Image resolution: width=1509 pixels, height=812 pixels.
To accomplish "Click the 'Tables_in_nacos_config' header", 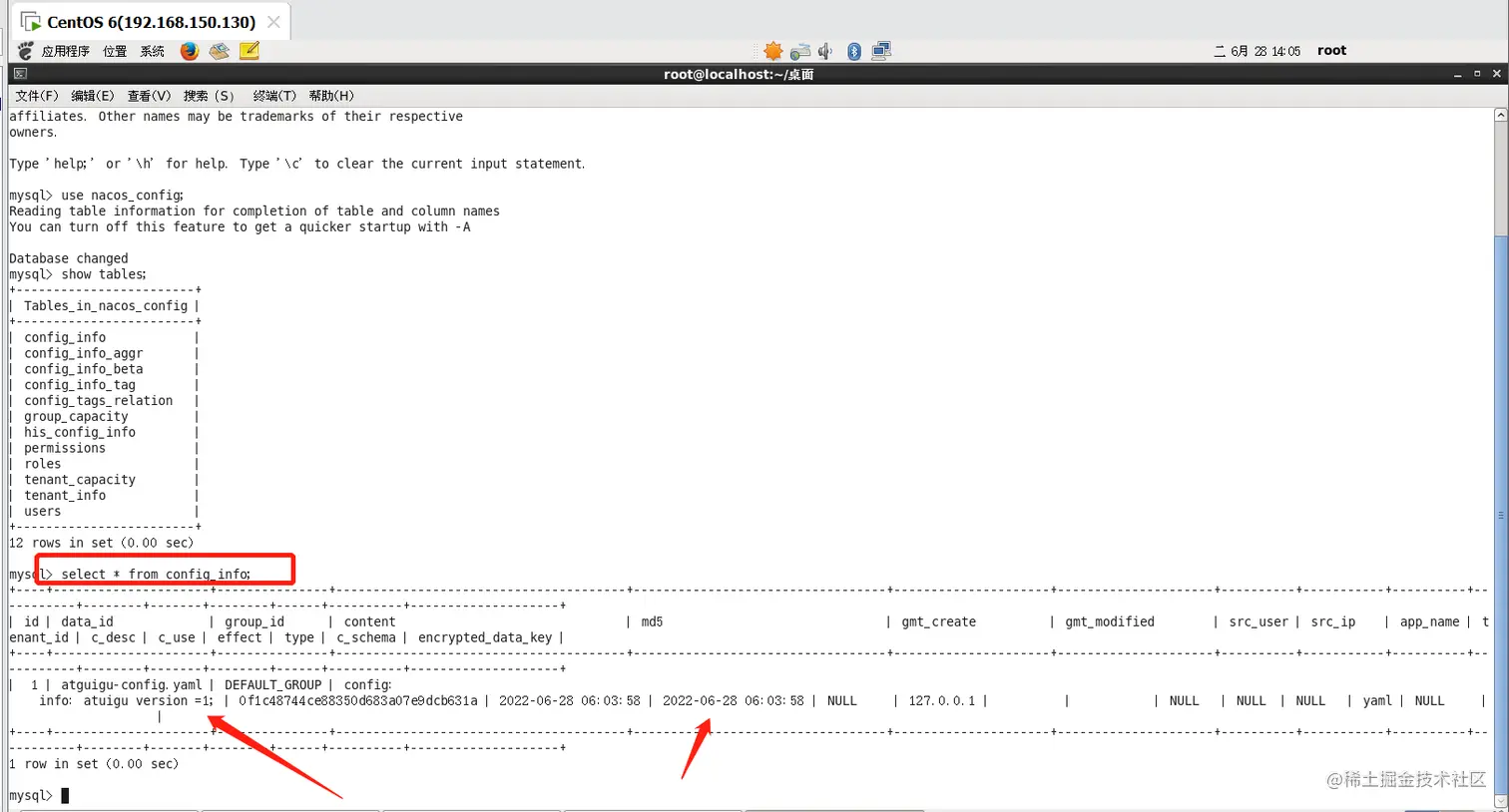I will pos(106,306).
